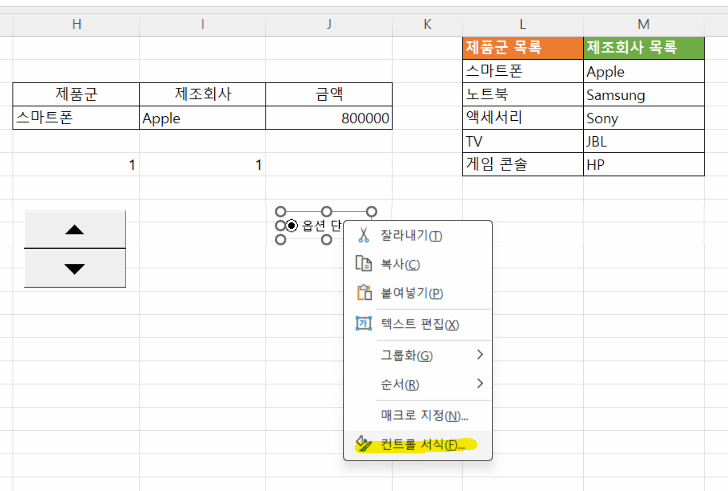Select the JBL cell

point(644,141)
